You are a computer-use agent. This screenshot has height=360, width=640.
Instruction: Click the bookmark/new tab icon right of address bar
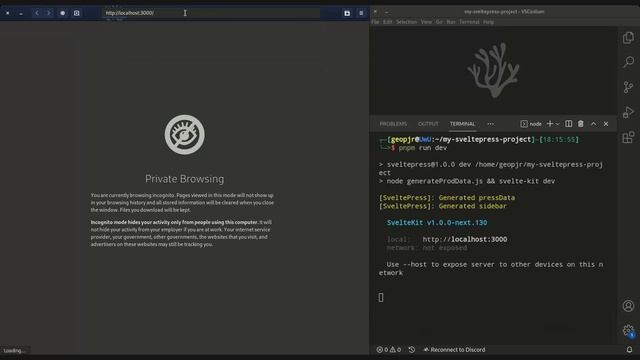tap(347, 13)
